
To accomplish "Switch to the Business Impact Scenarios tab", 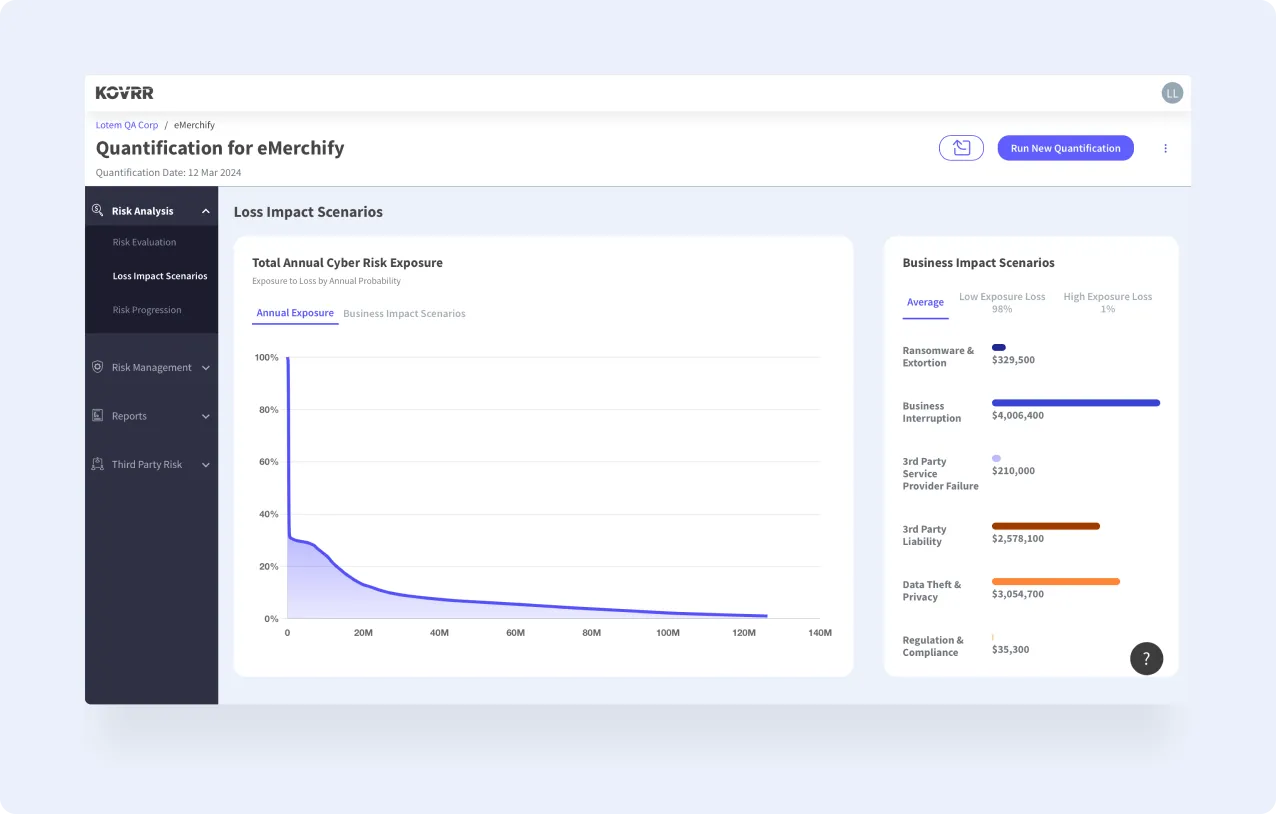I will tap(404, 313).
